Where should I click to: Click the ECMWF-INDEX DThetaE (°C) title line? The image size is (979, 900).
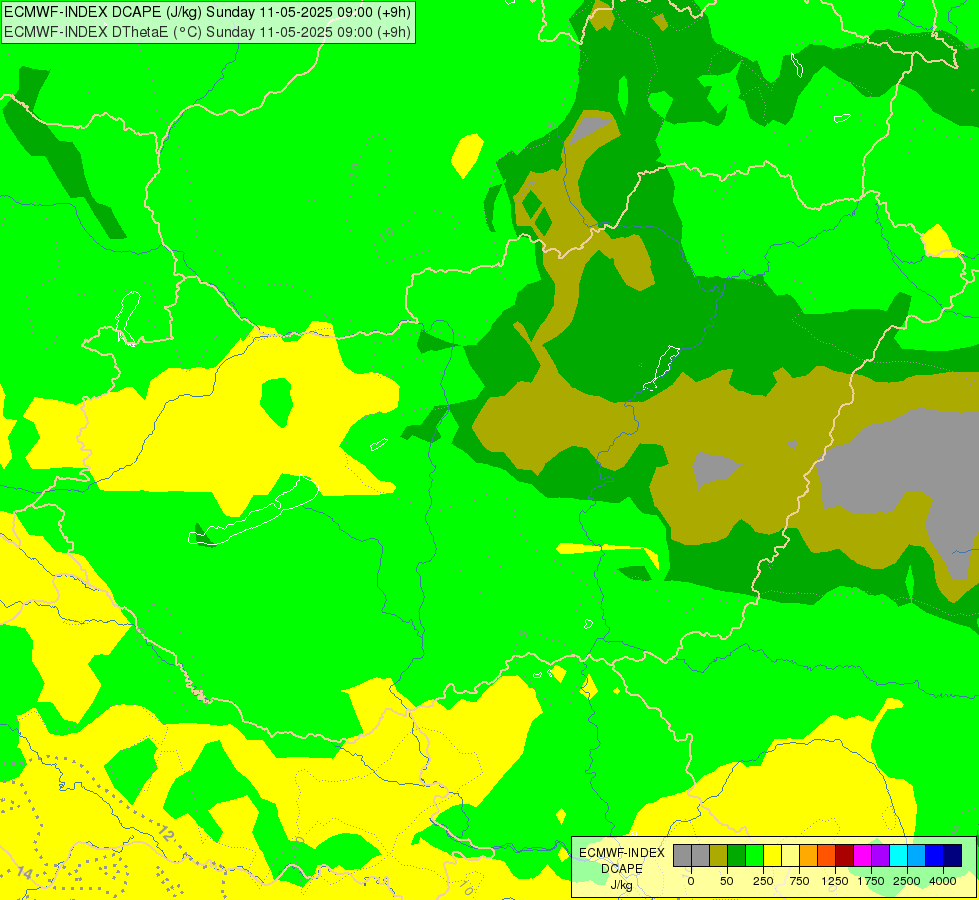click(x=207, y=31)
